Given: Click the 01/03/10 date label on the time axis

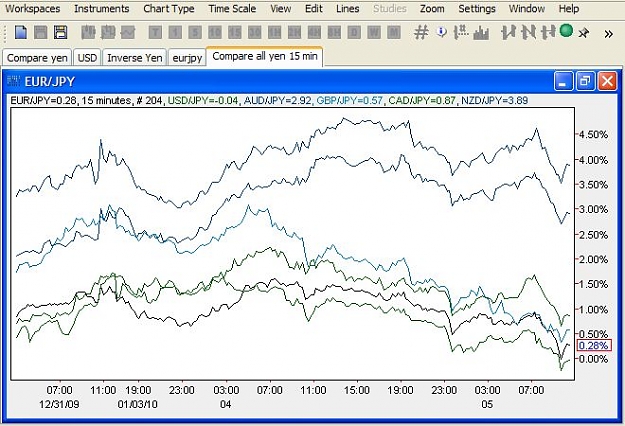Looking at the screenshot, I should (x=138, y=404).
